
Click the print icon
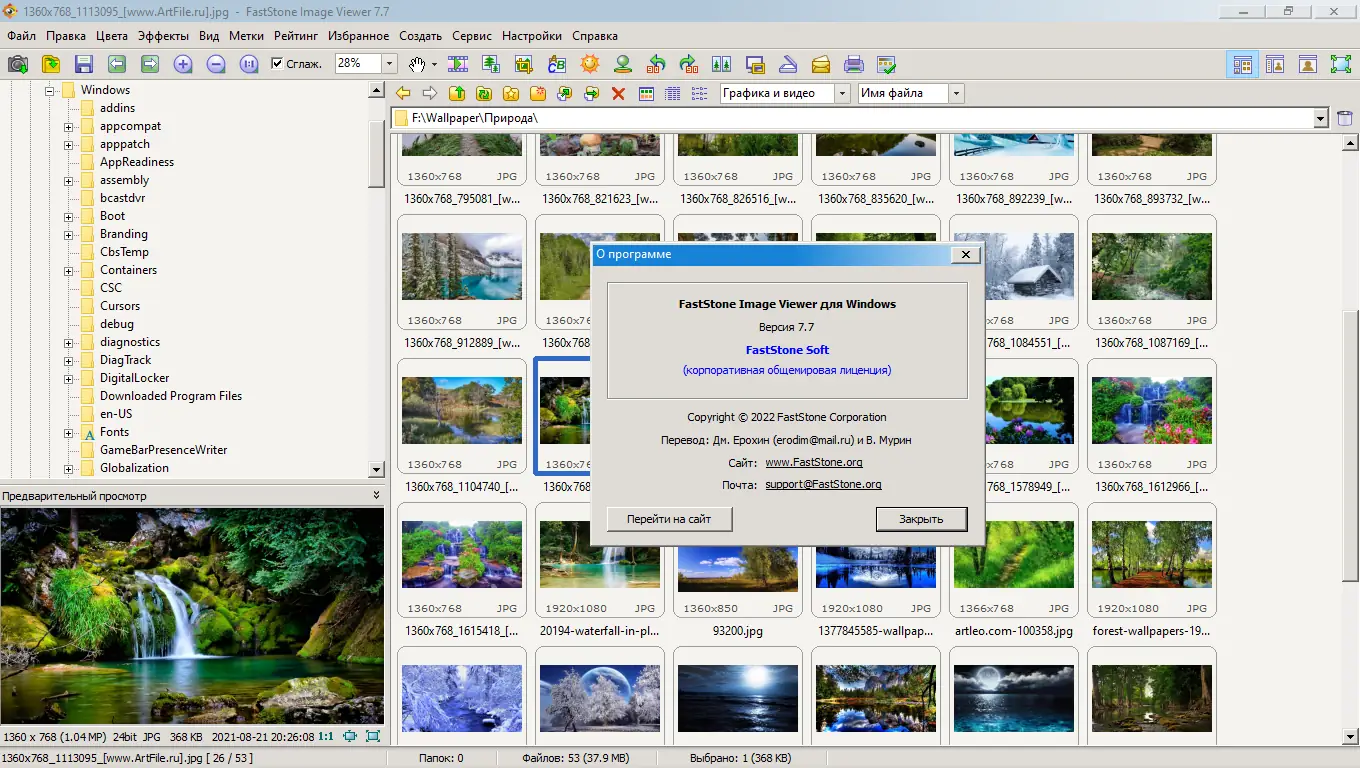point(854,64)
